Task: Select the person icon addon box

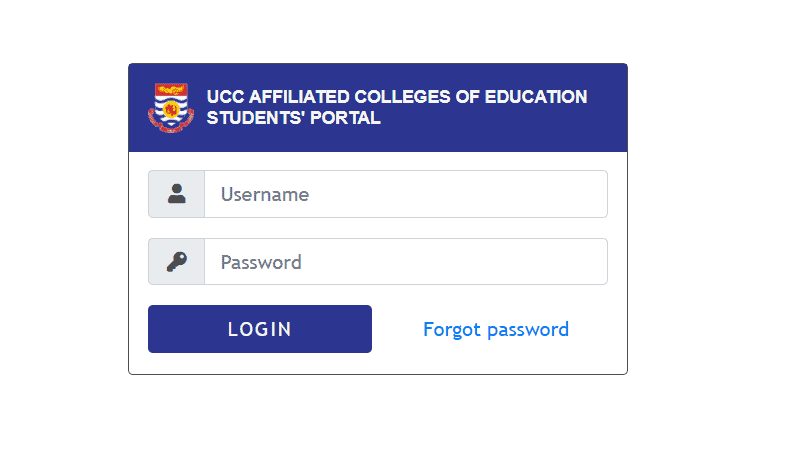Action: click(177, 194)
